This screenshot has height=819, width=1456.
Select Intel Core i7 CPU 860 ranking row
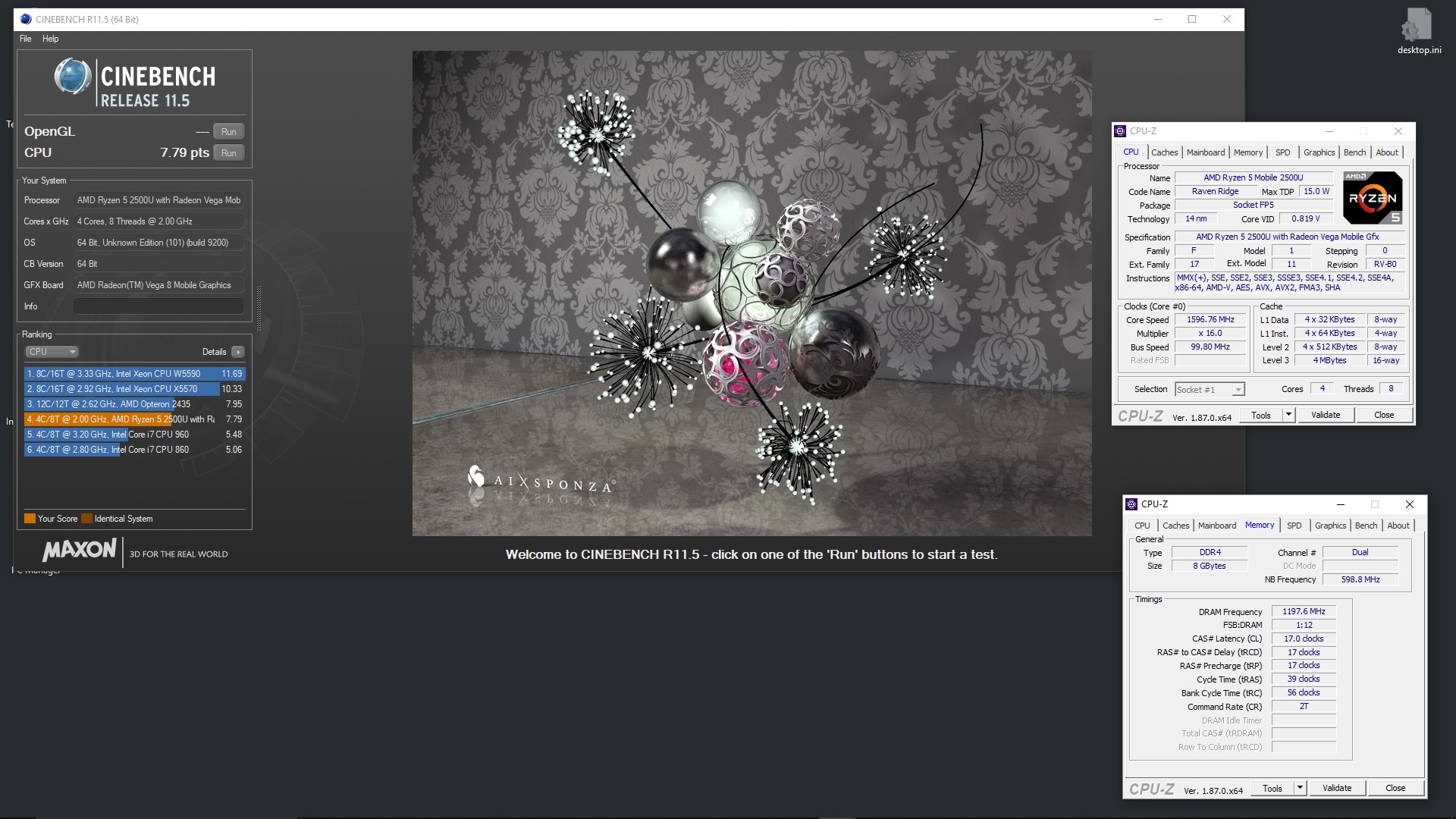(x=134, y=450)
